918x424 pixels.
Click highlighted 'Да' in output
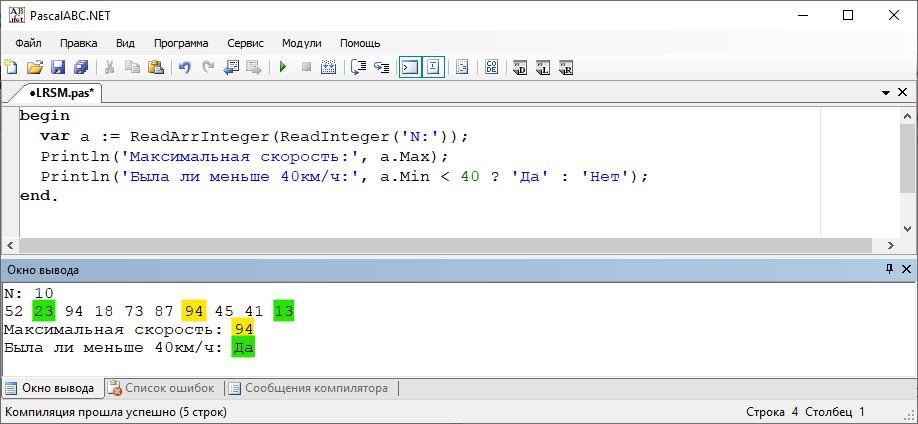click(x=243, y=347)
